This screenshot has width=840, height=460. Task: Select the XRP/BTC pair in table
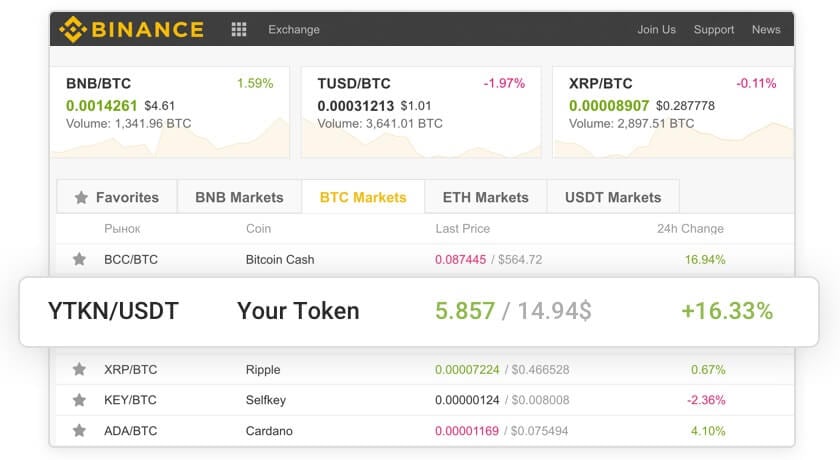coord(131,369)
